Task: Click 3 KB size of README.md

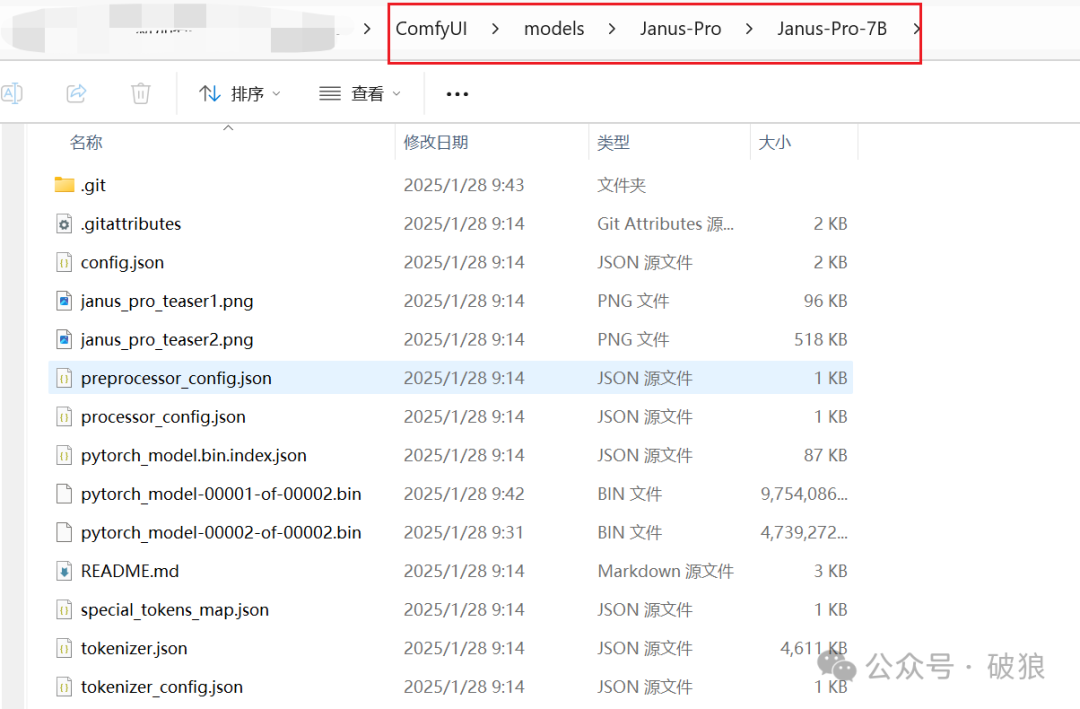Action: (x=830, y=571)
